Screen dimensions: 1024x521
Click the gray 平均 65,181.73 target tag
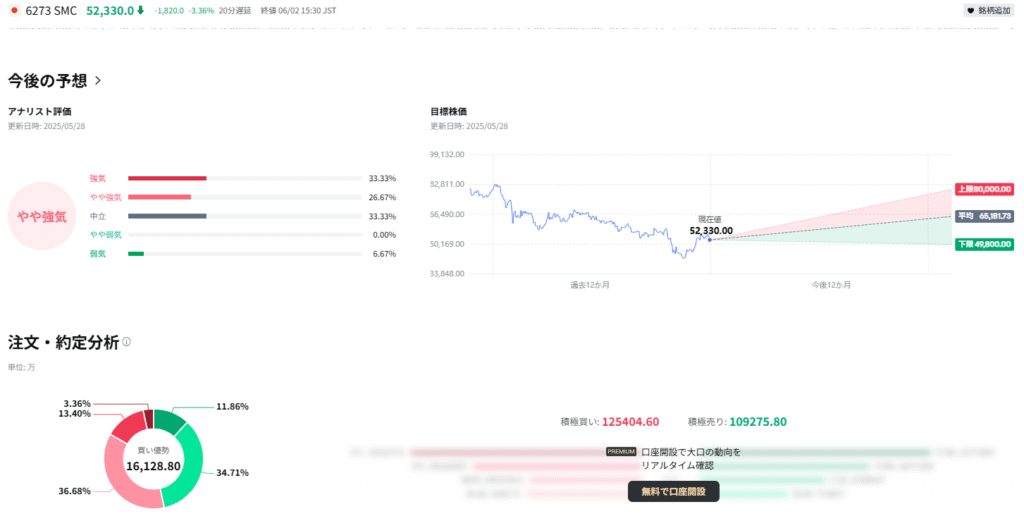[x=985, y=216]
